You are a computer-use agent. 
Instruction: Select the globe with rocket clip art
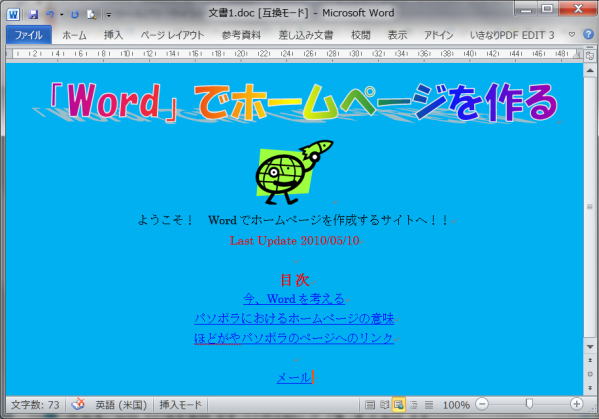click(294, 172)
